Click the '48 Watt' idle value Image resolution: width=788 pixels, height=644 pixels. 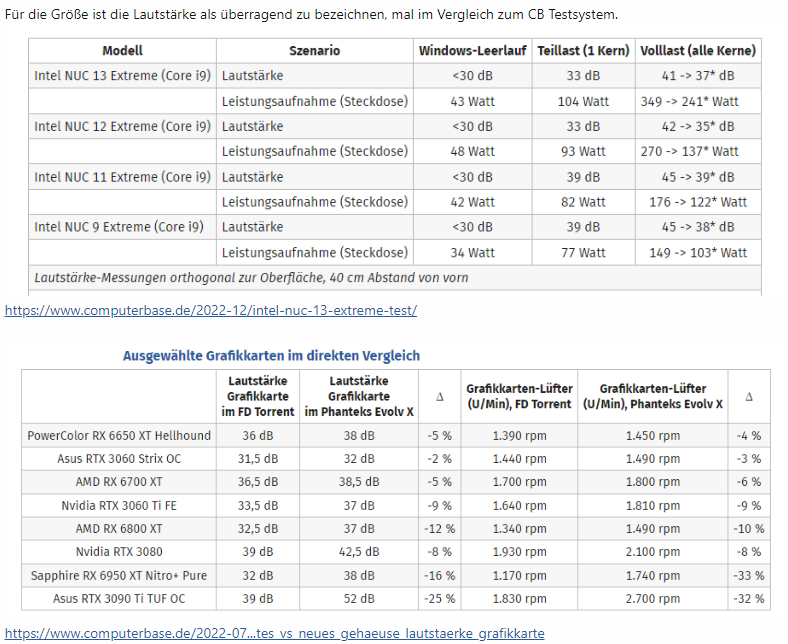472,151
